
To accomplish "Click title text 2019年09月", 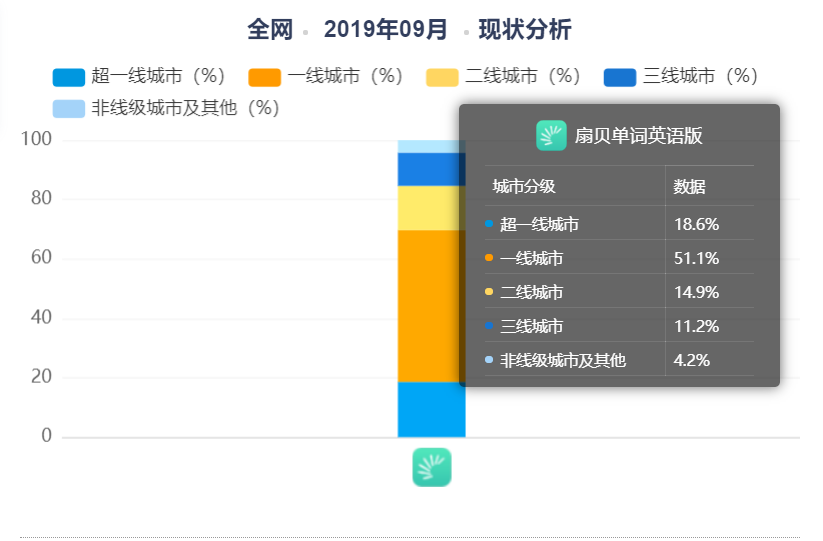I will coord(386,29).
